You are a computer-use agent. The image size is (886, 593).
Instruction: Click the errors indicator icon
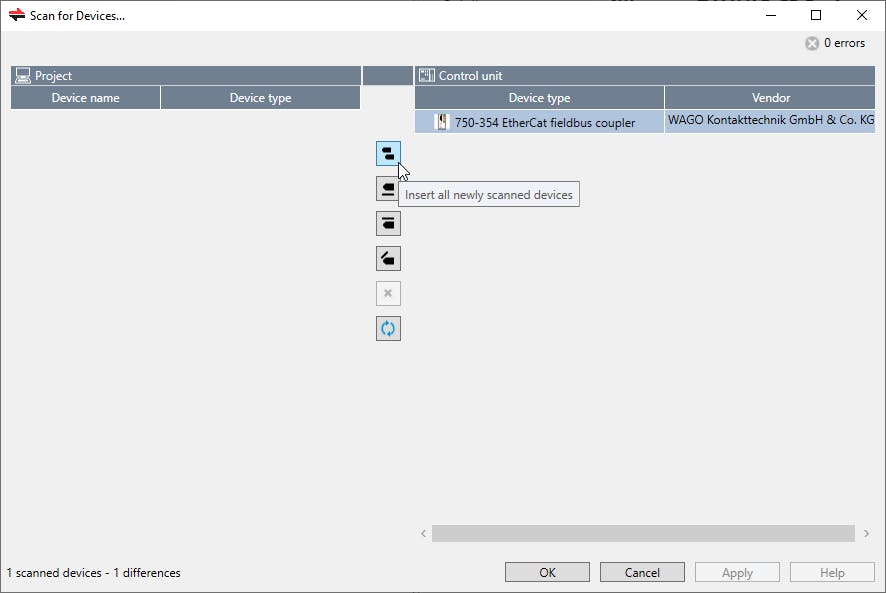(x=812, y=44)
